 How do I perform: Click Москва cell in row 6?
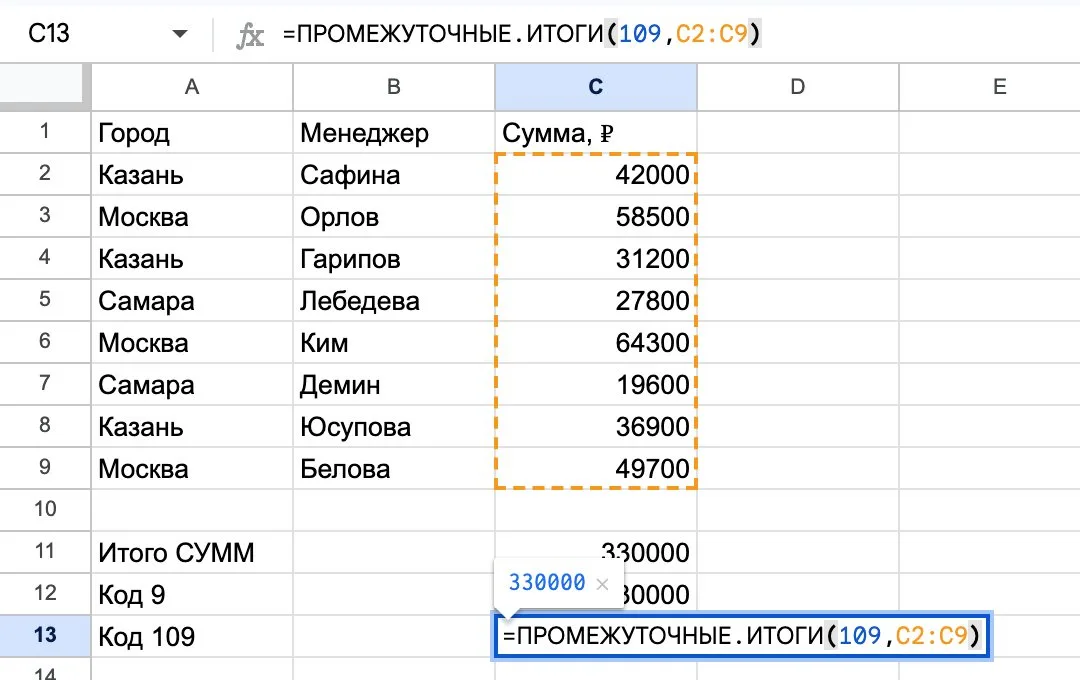click(192, 342)
